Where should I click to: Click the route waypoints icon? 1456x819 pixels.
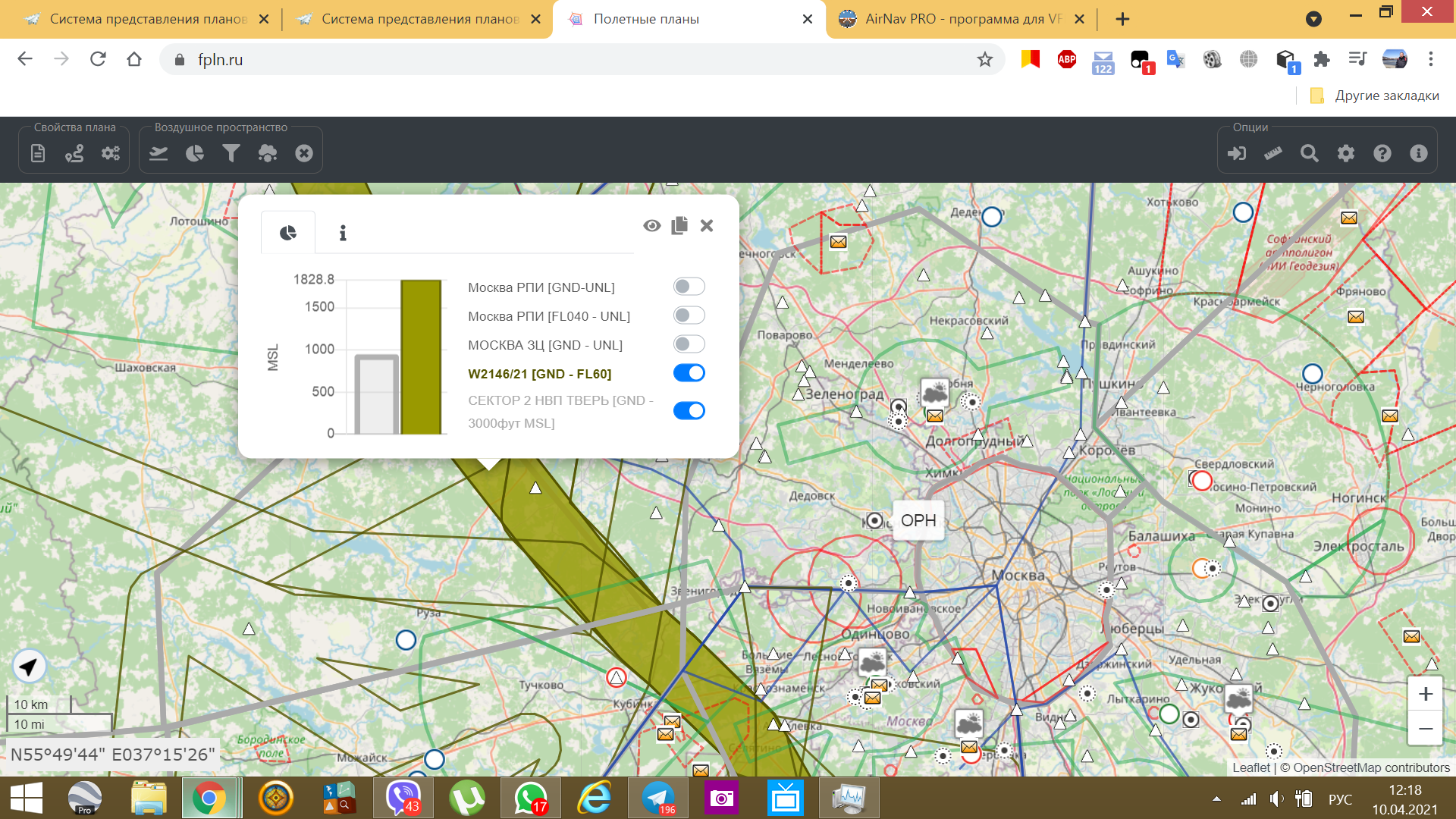coord(74,153)
